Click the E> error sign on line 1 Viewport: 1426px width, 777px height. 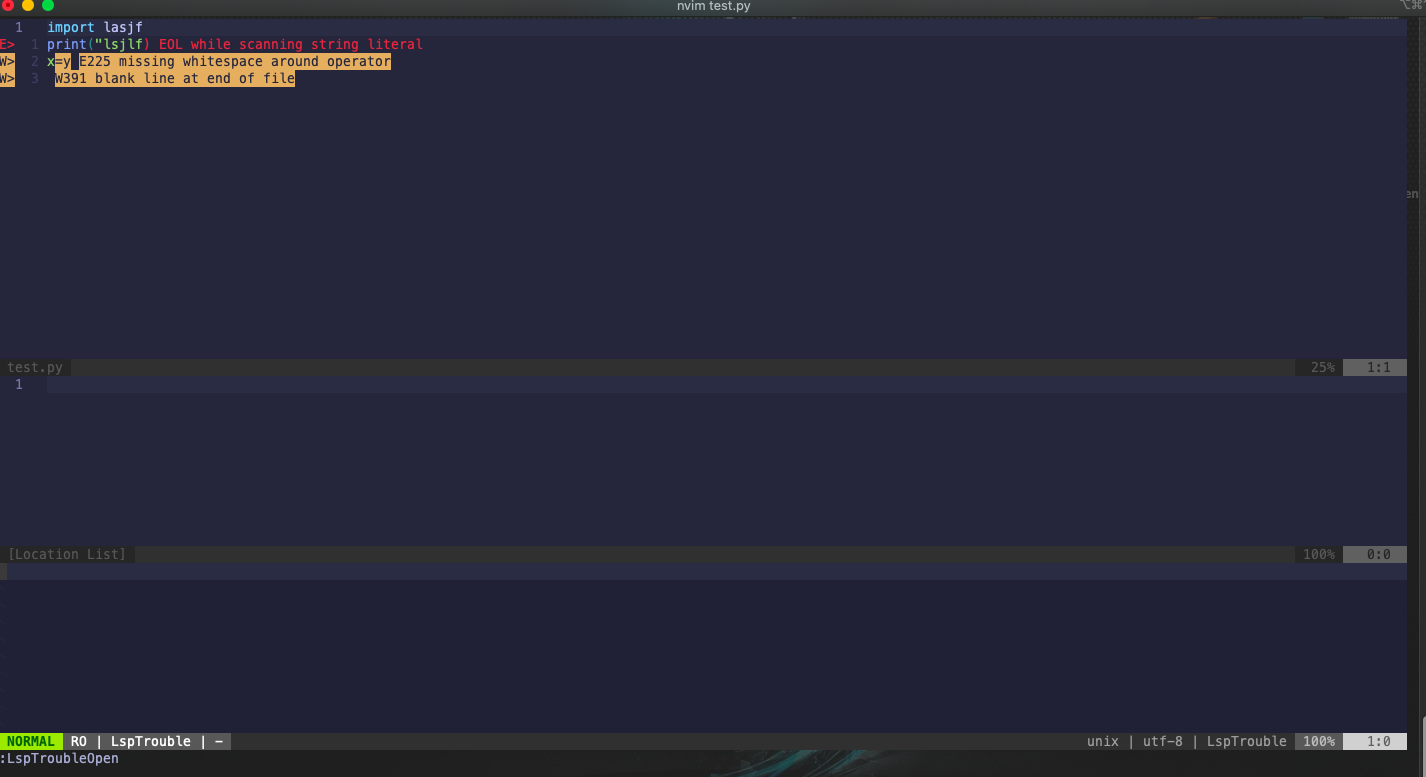7,44
